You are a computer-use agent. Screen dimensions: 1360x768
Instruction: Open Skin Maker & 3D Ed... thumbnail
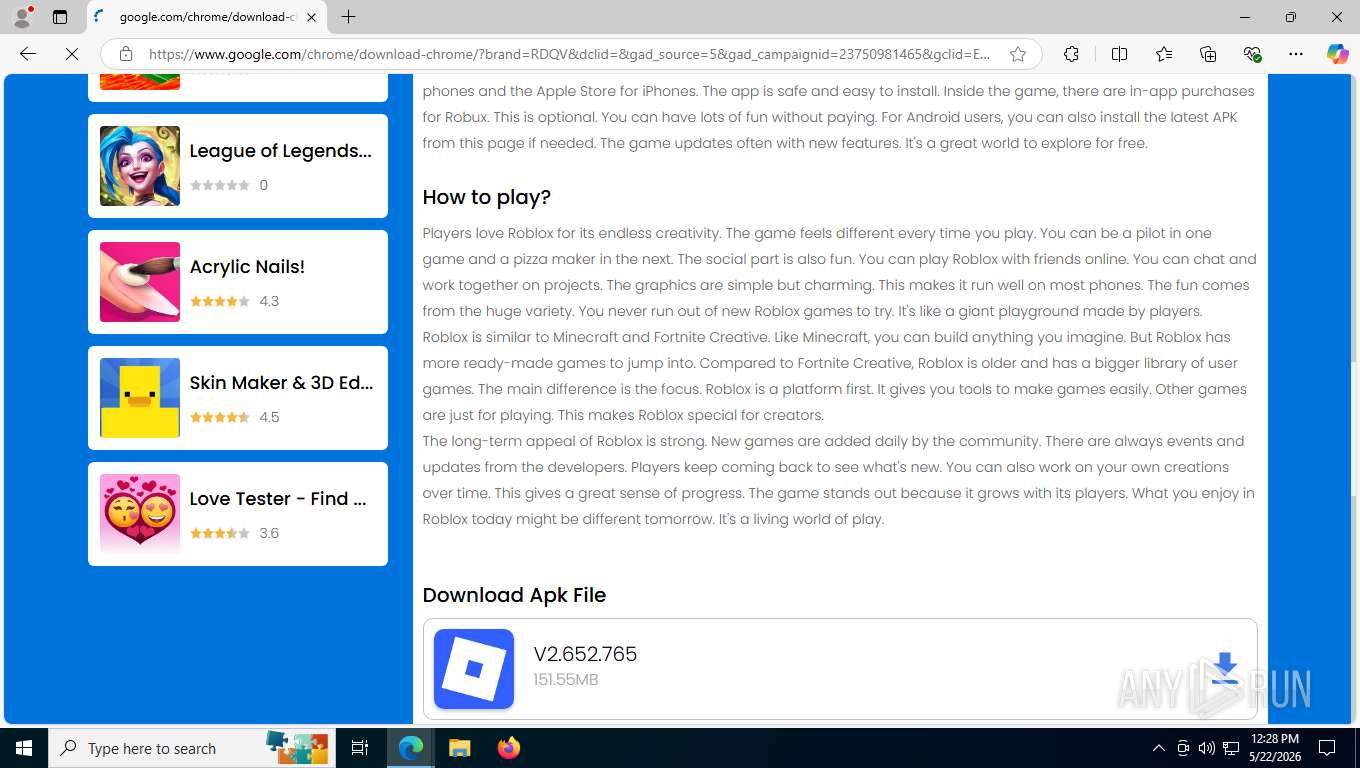pyautogui.click(x=140, y=398)
